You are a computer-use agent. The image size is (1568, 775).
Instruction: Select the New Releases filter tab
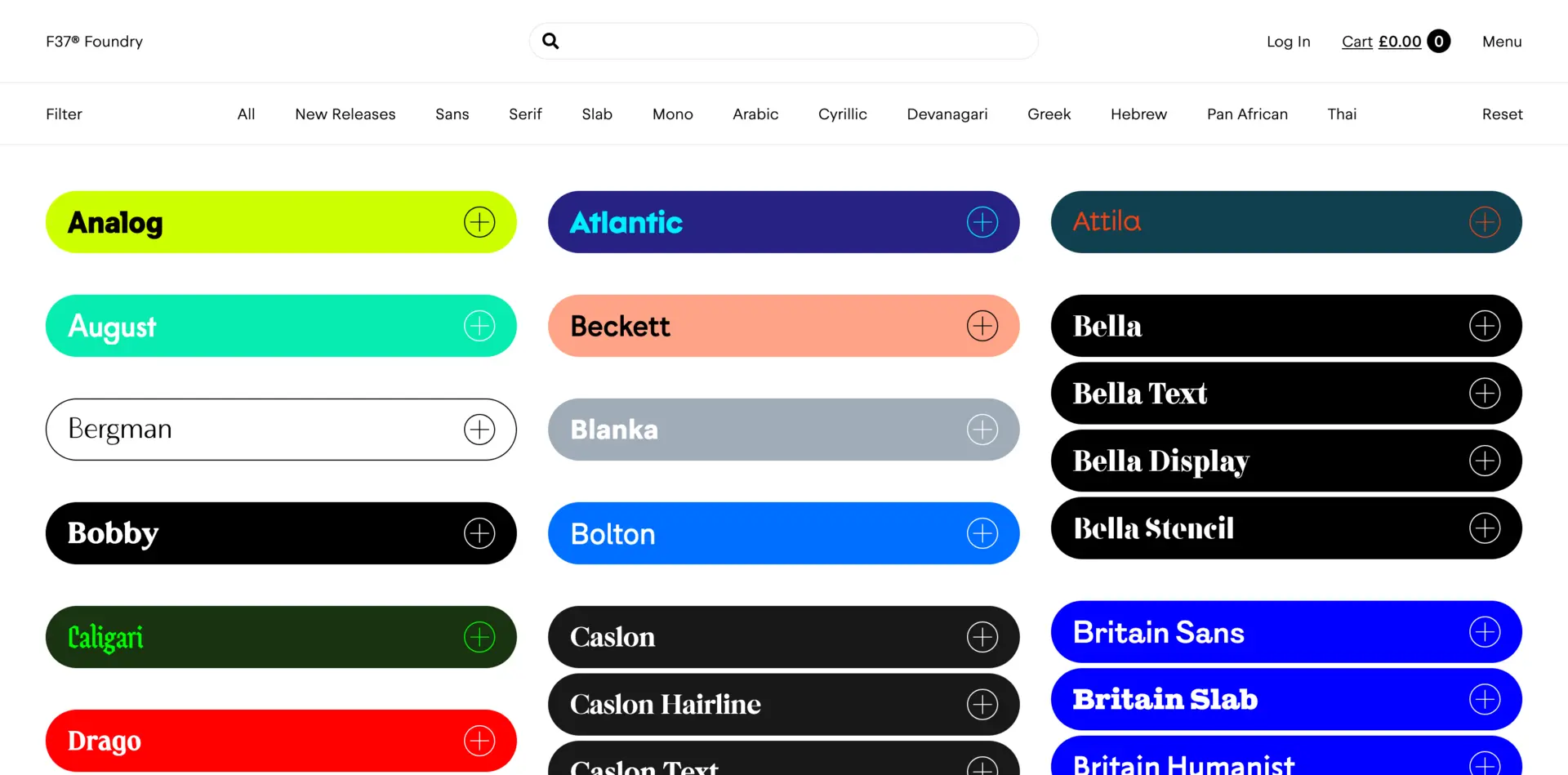click(345, 114)
